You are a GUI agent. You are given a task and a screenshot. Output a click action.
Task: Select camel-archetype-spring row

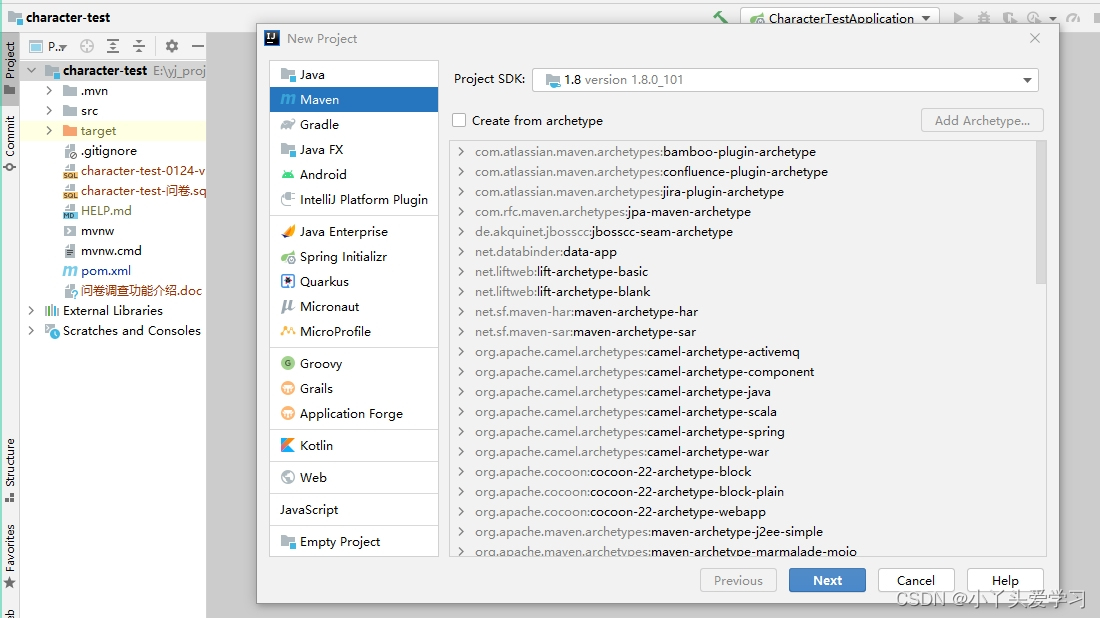[x=742, y=431]
